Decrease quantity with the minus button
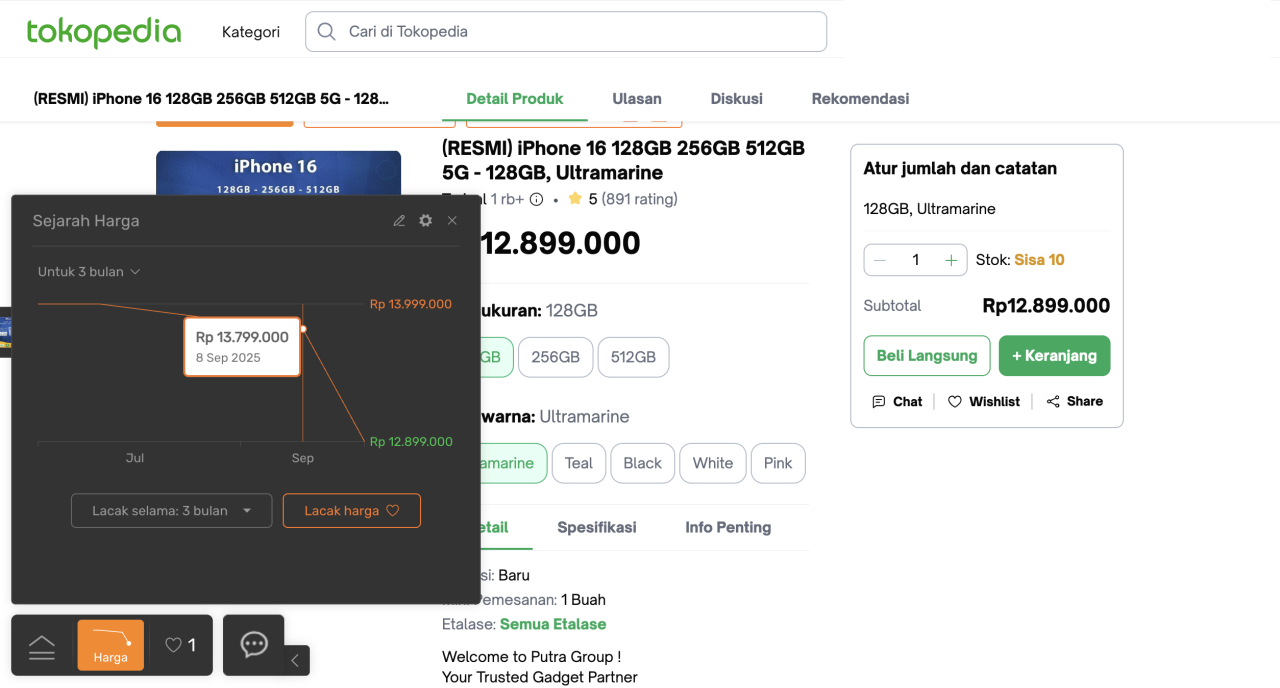Screen dimensions: 1280x688 click(x=880, y=260)
